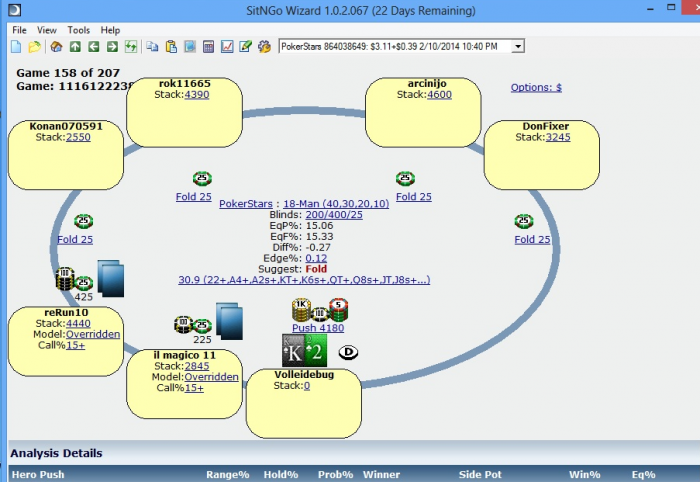
Task: Click the Edge% 0.12 link
Action: point(316,258)
